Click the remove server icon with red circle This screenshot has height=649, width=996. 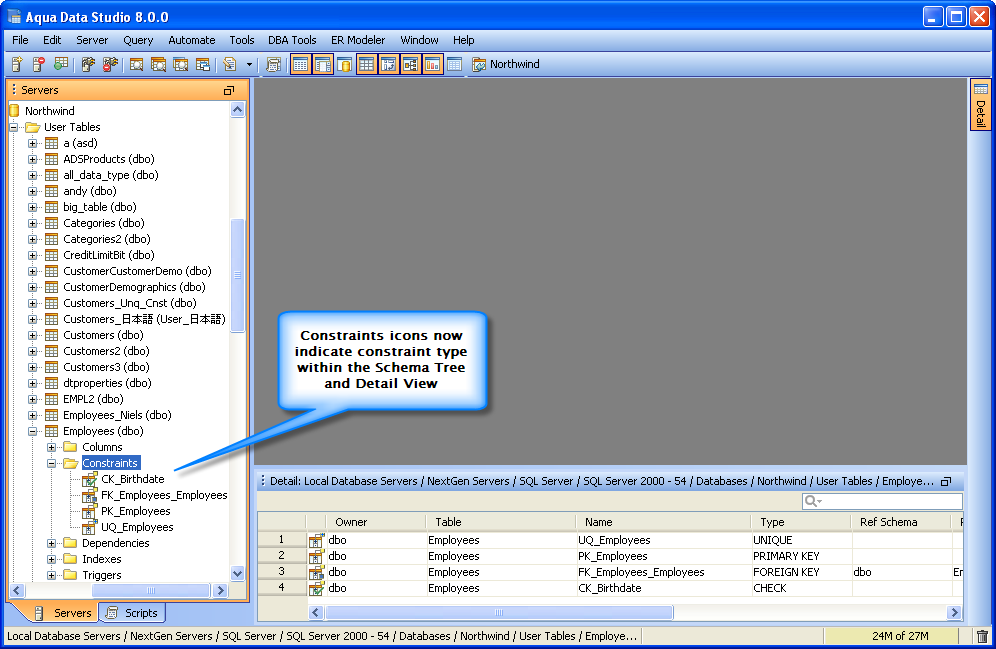coord(39,64)
